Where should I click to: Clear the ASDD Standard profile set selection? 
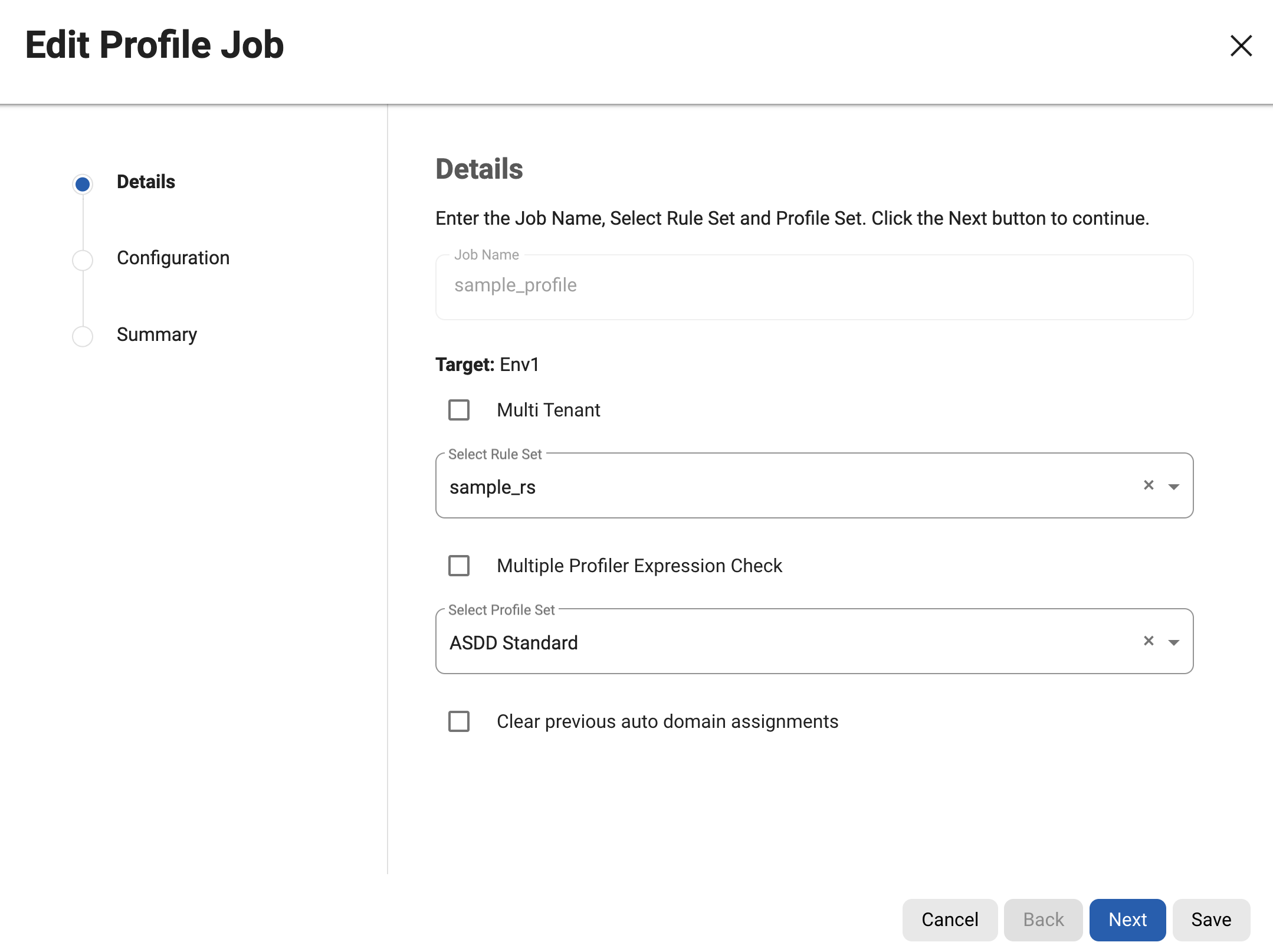[x=1147, y=641]
